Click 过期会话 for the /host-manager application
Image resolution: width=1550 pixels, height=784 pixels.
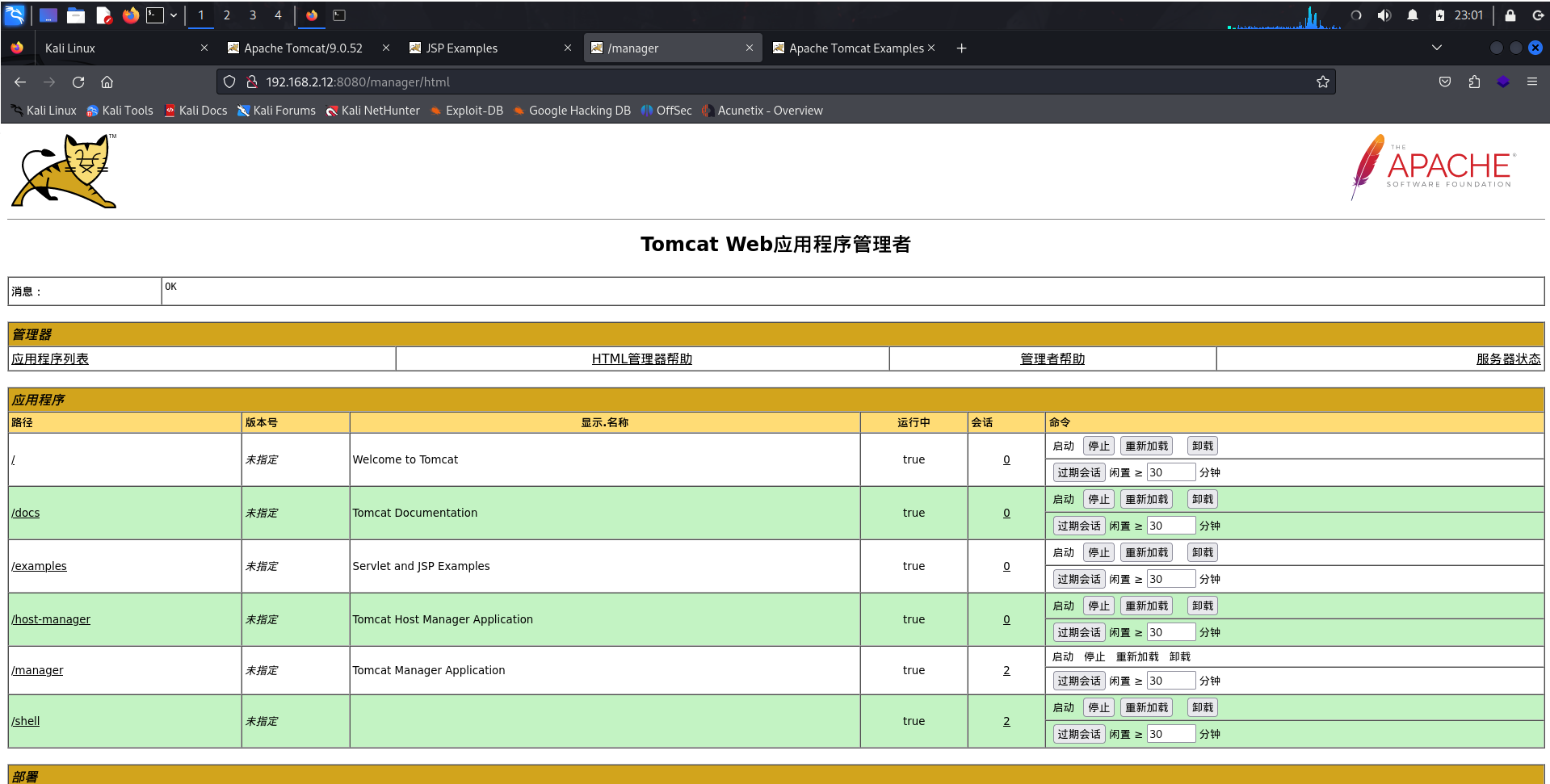click(x=1079, y=632)
